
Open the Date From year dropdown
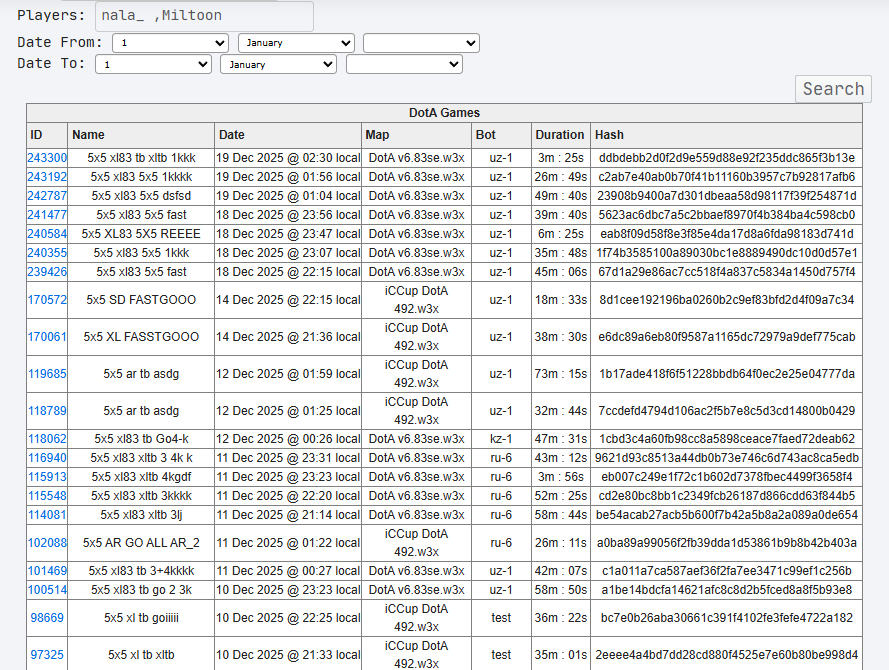421,43
